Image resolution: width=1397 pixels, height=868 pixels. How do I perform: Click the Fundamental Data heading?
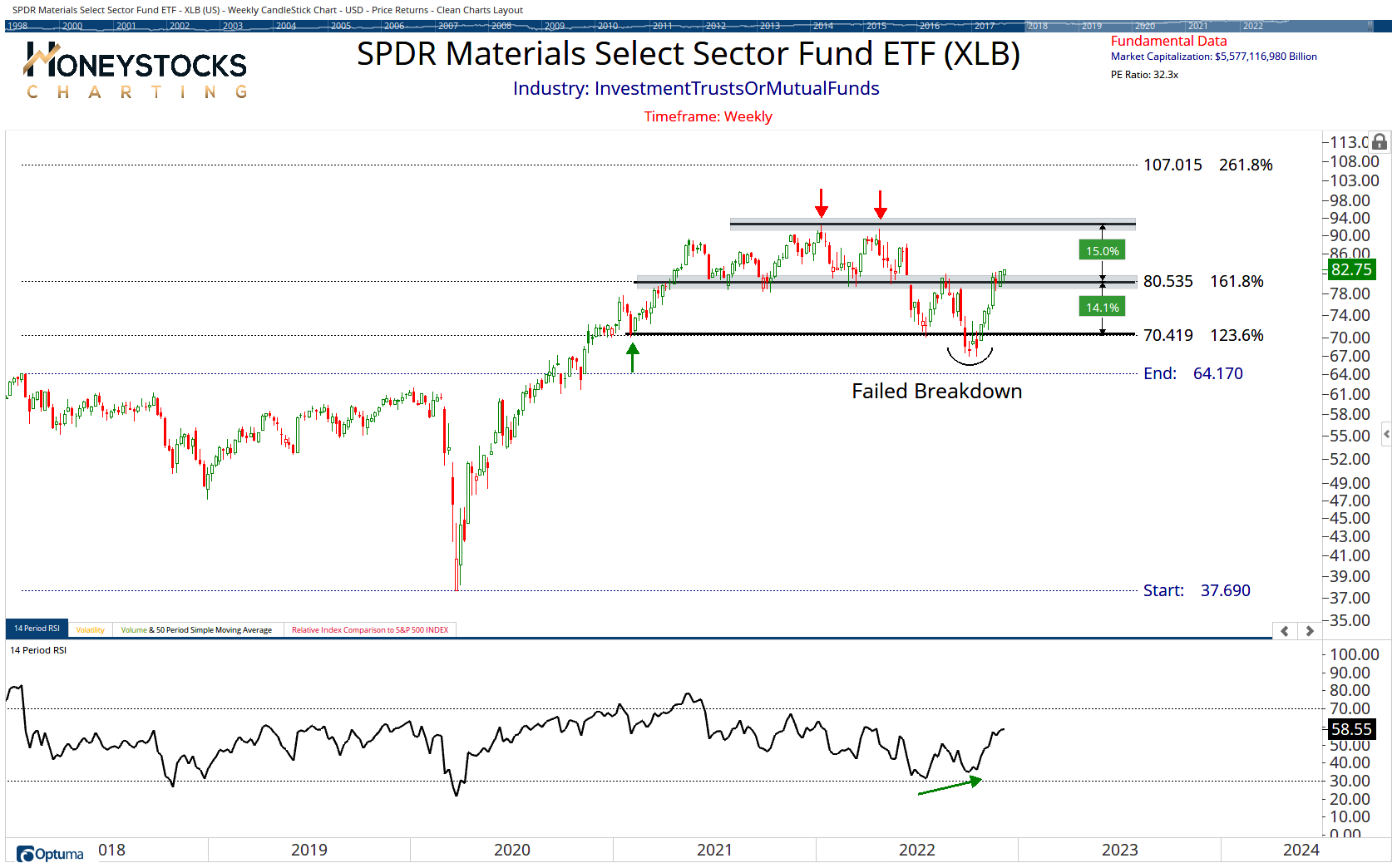click(1168, 41)
